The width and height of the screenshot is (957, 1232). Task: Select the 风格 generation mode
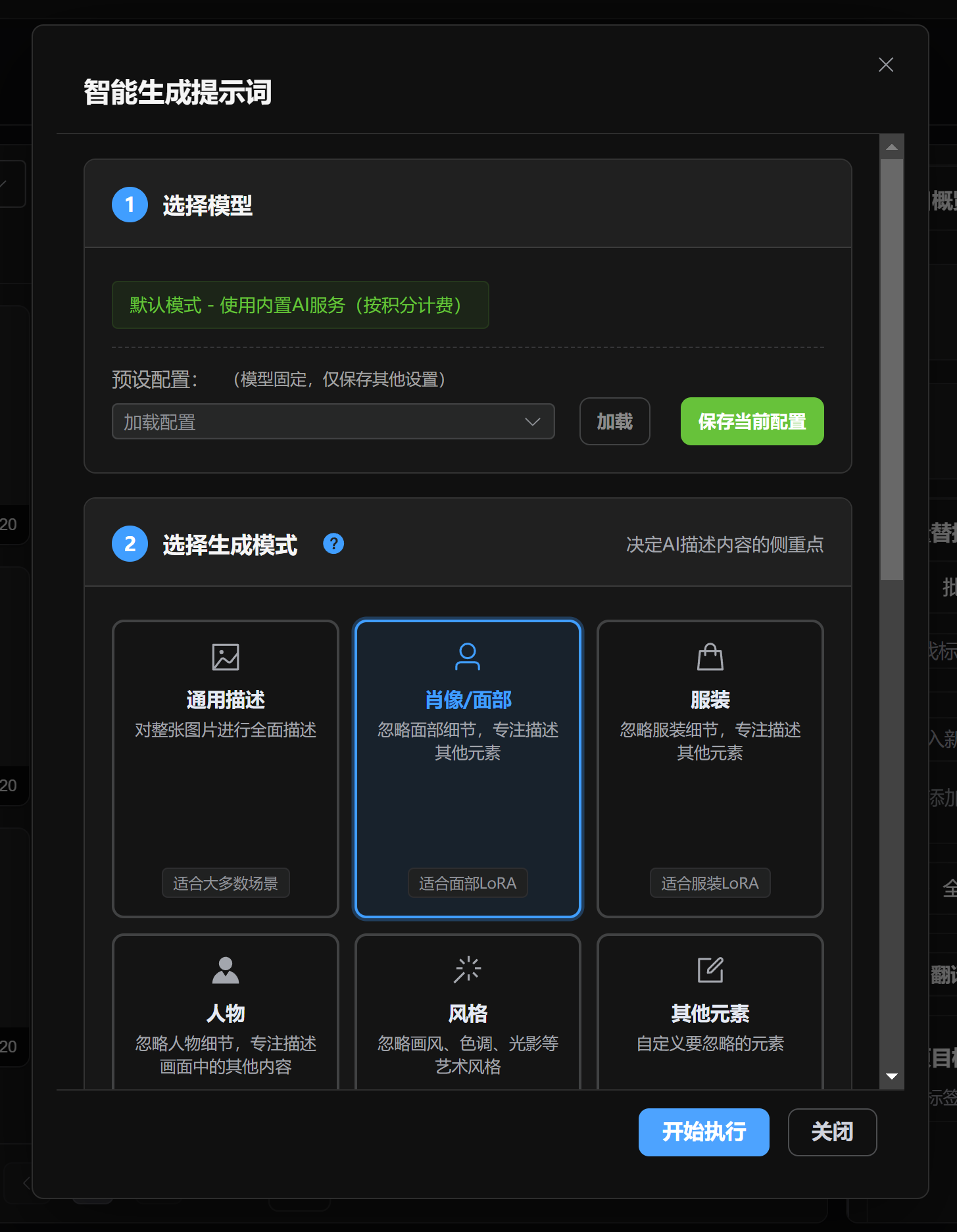pos(468,1012)
